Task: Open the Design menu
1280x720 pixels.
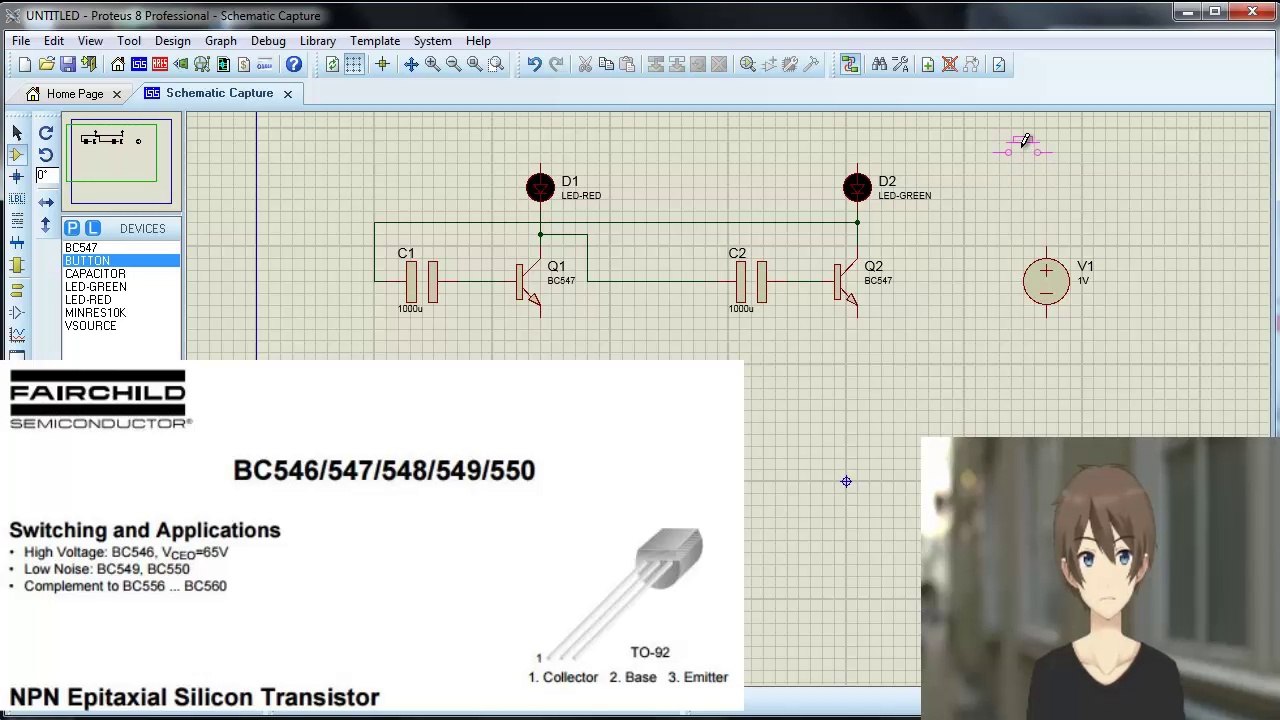Action: (172, 41)
